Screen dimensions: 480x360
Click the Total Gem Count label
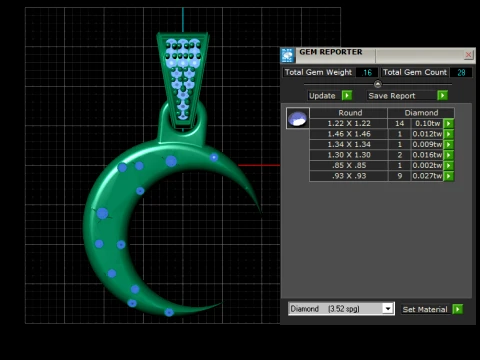[415, 72]
